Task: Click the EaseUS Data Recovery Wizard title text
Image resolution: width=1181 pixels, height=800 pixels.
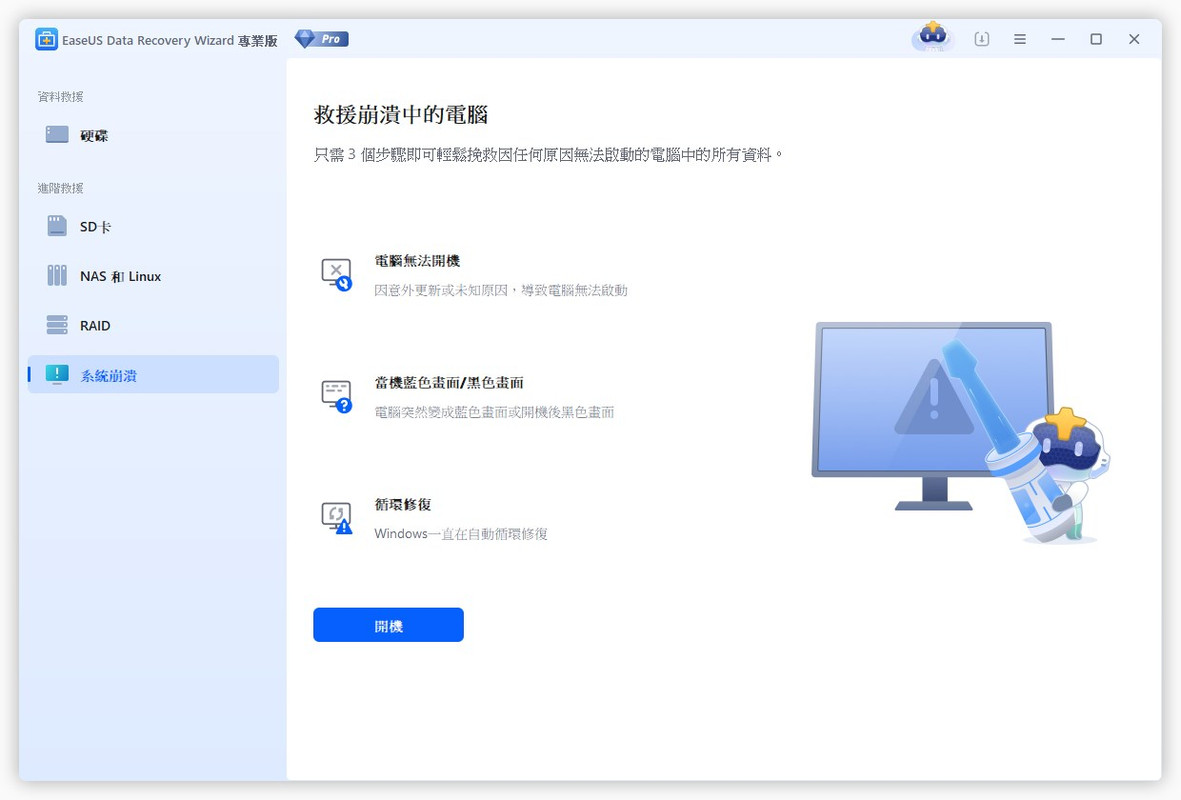Action: coord(169,40)
